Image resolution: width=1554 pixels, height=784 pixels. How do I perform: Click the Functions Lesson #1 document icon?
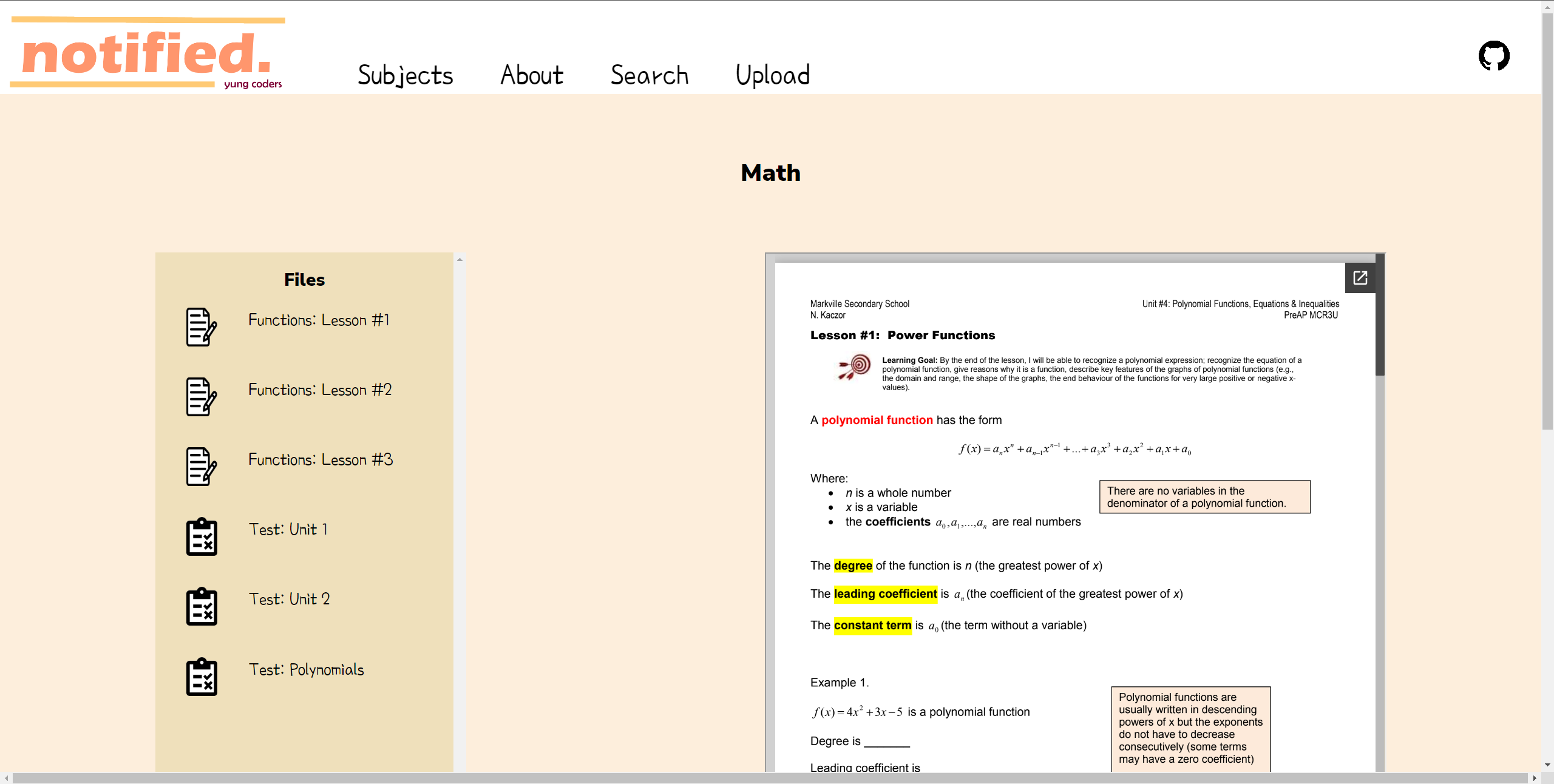201,327
